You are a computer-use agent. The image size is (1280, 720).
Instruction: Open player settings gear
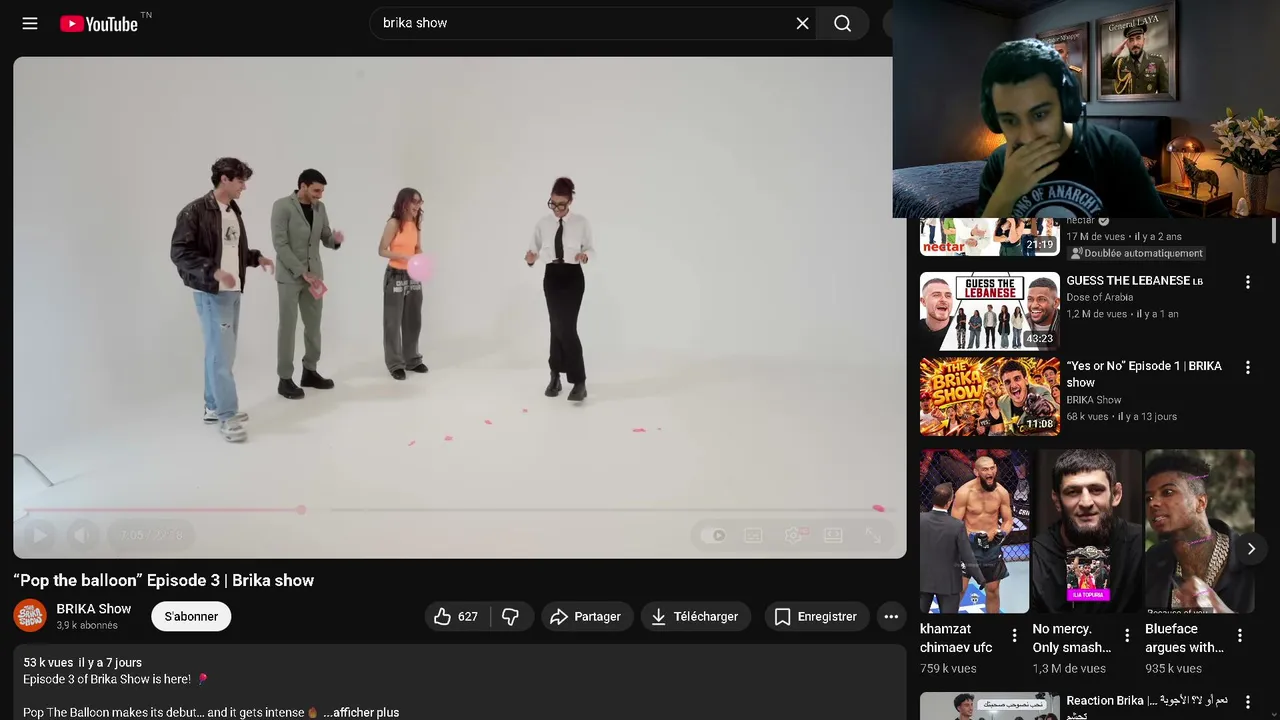tap(794, 535)
